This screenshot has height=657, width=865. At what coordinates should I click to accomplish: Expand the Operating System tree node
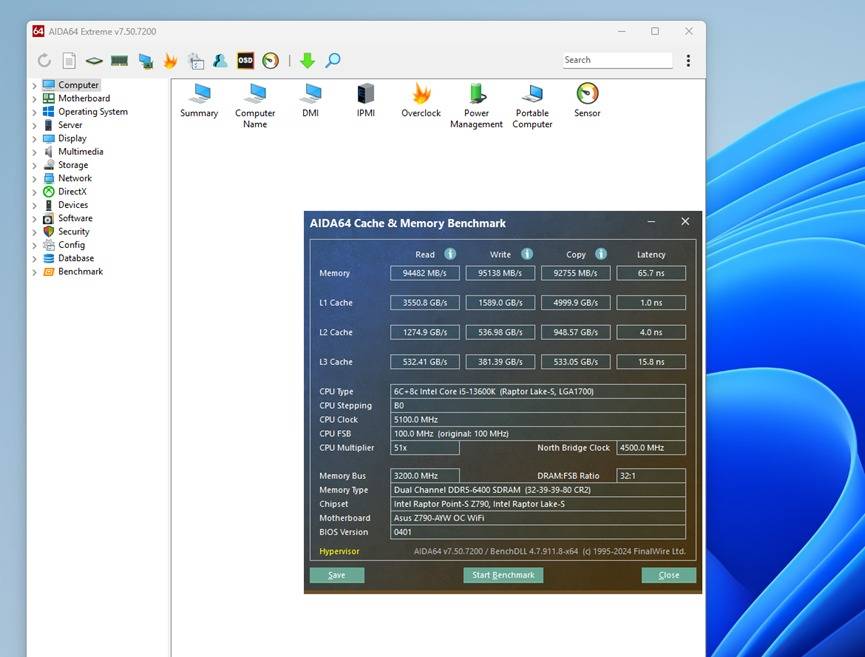pos(34,112)
